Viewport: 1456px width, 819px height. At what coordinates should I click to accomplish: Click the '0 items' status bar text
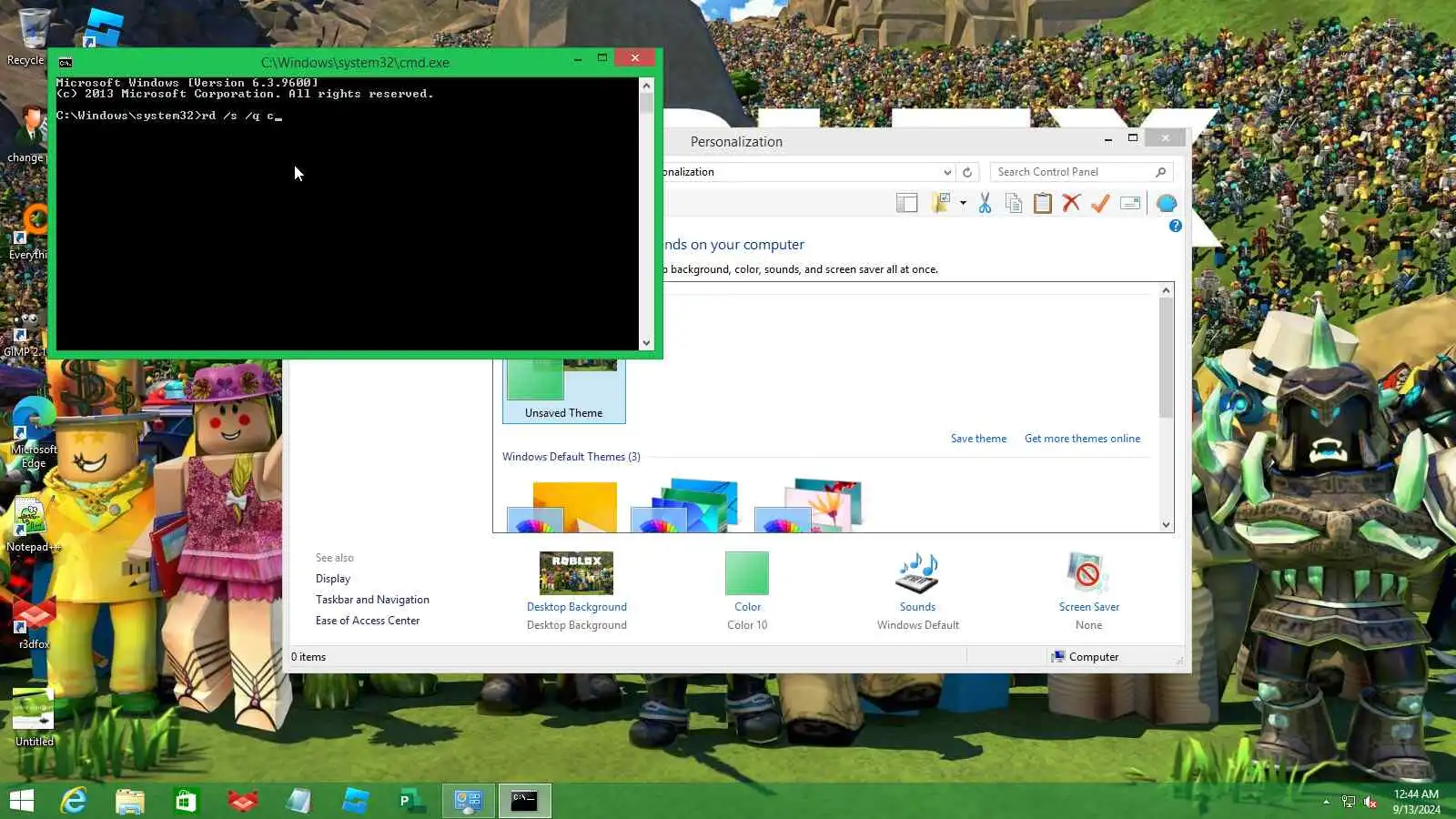[308, 657]
